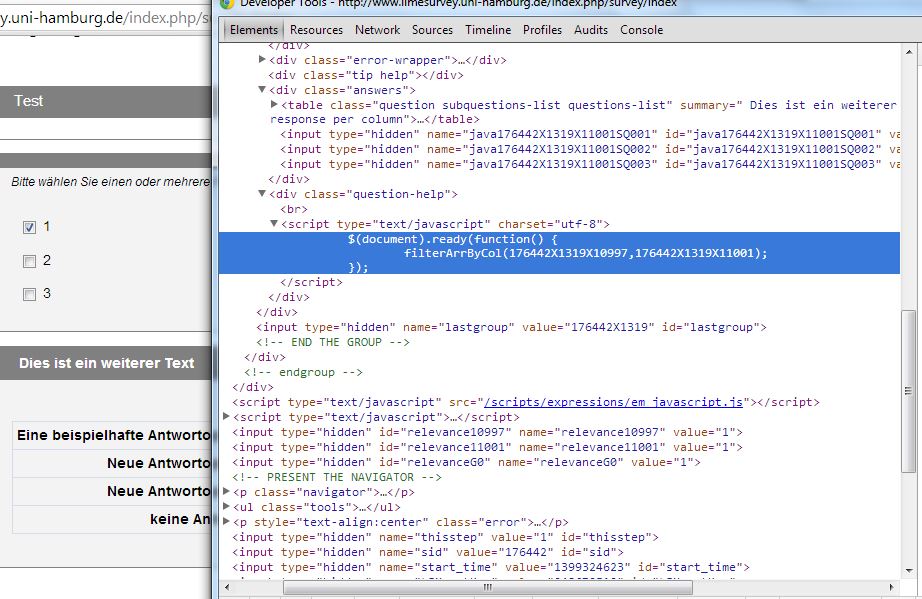
Task: Open the Console tab
Action: click(641, 30)
